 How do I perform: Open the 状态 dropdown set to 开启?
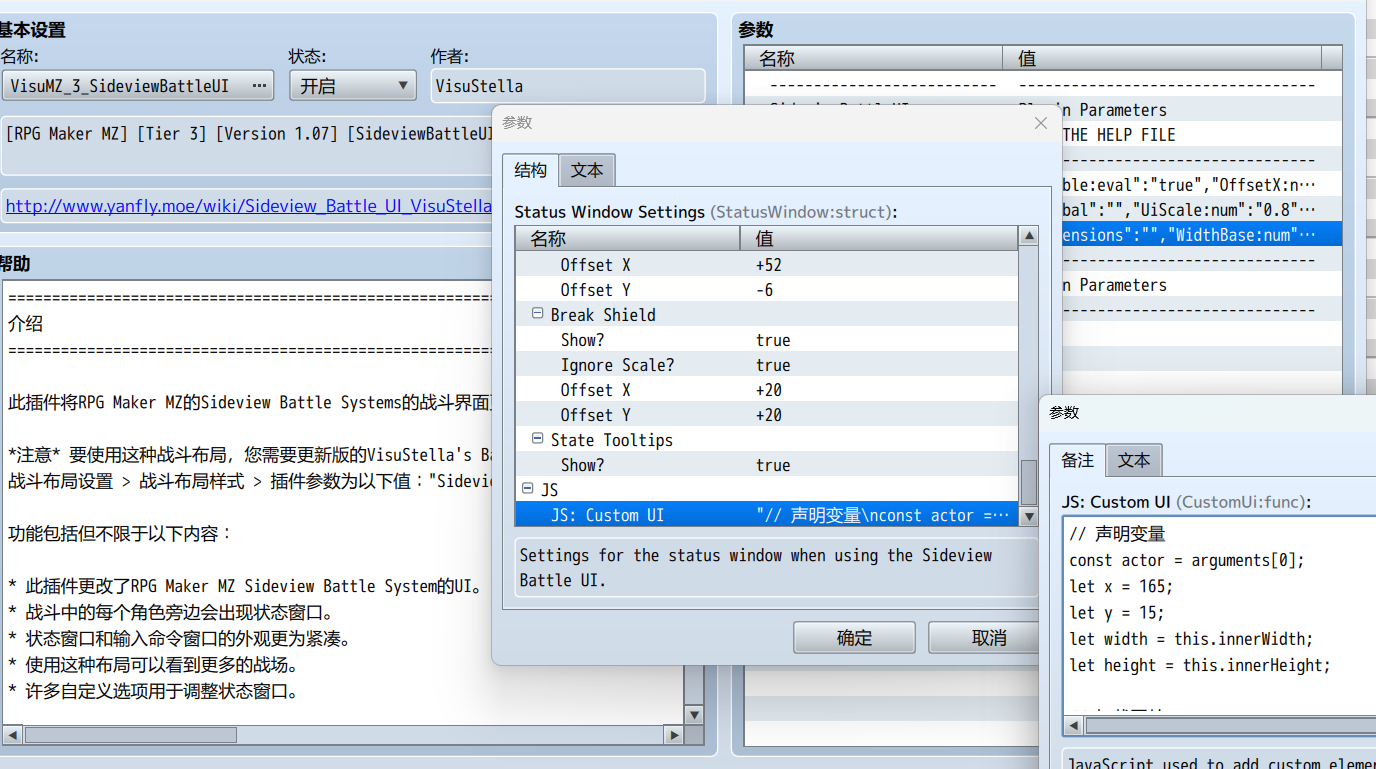tap(353, 86)
